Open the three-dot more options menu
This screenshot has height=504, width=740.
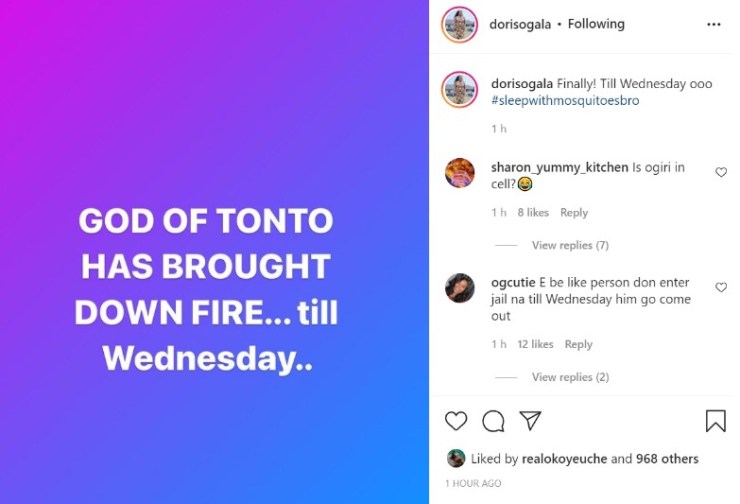(x=714, y=24)
